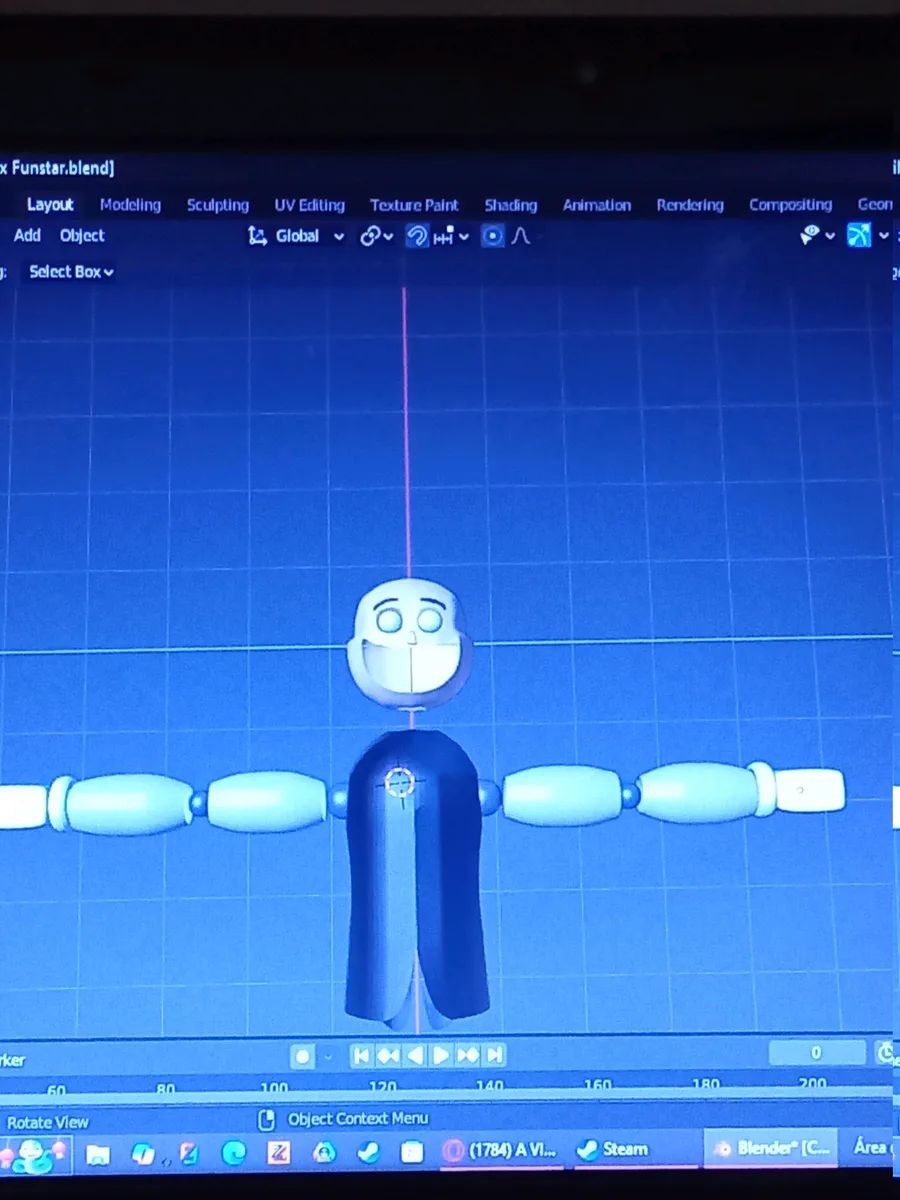Click the current frame number field
This screenshot has width=900, height=1200.
[x=817, y=1053]
